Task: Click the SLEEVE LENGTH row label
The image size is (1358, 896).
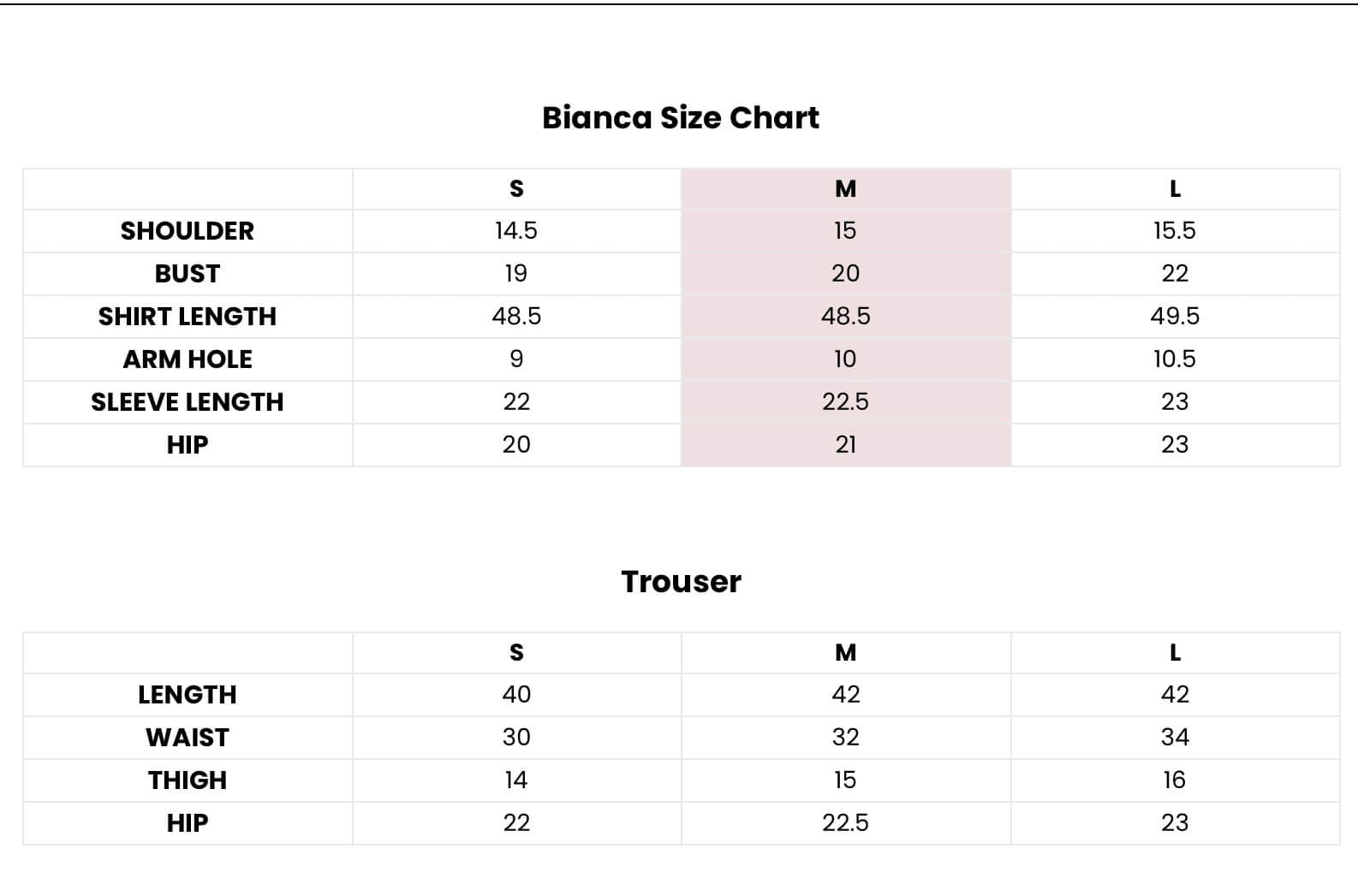Action: [187, 402]
